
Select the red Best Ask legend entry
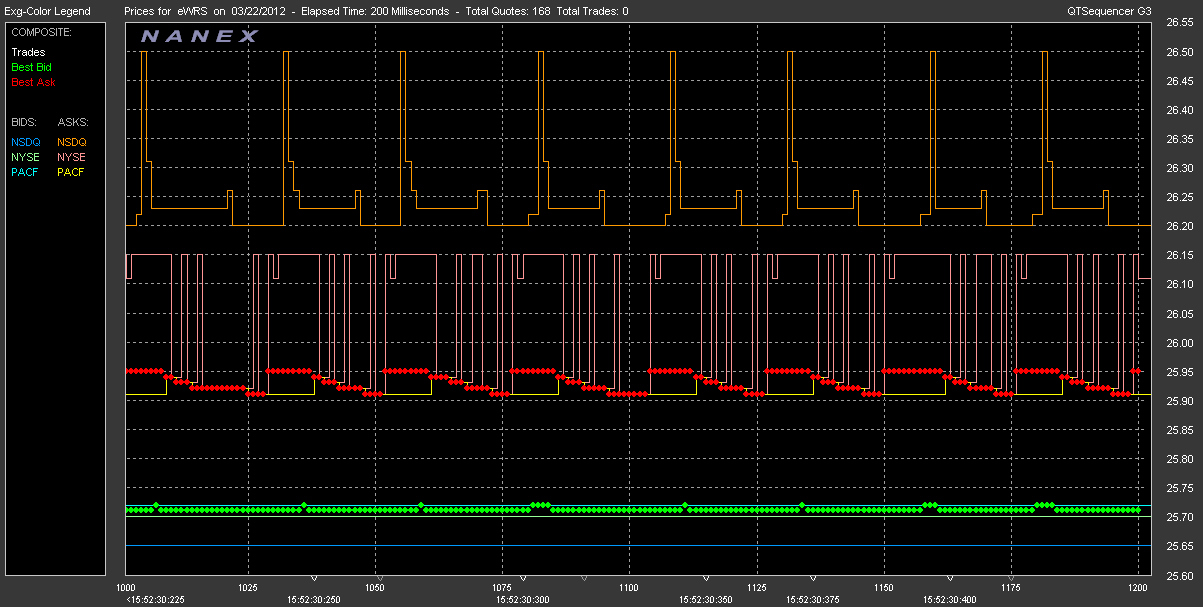point(34,82)
